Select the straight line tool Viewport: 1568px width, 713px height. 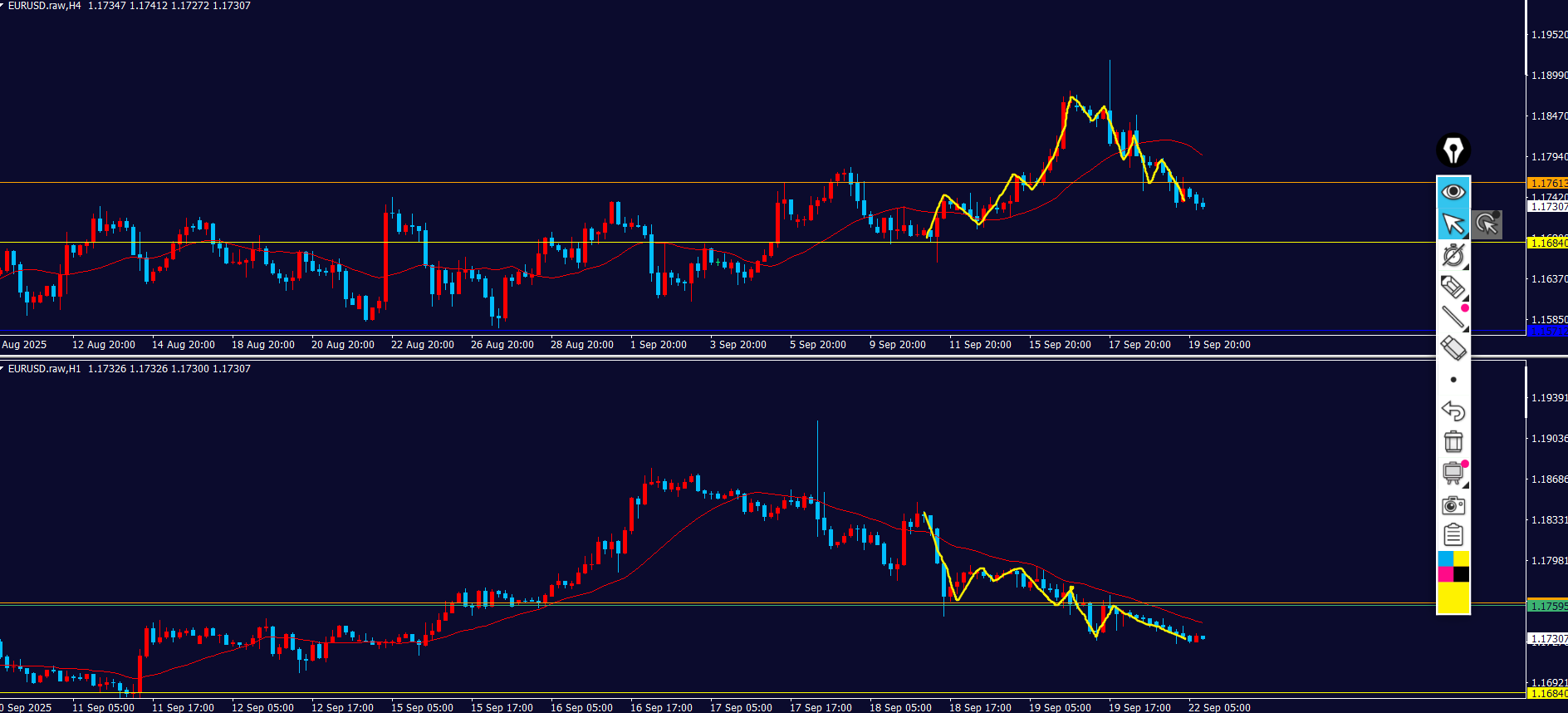(1453, 317)
